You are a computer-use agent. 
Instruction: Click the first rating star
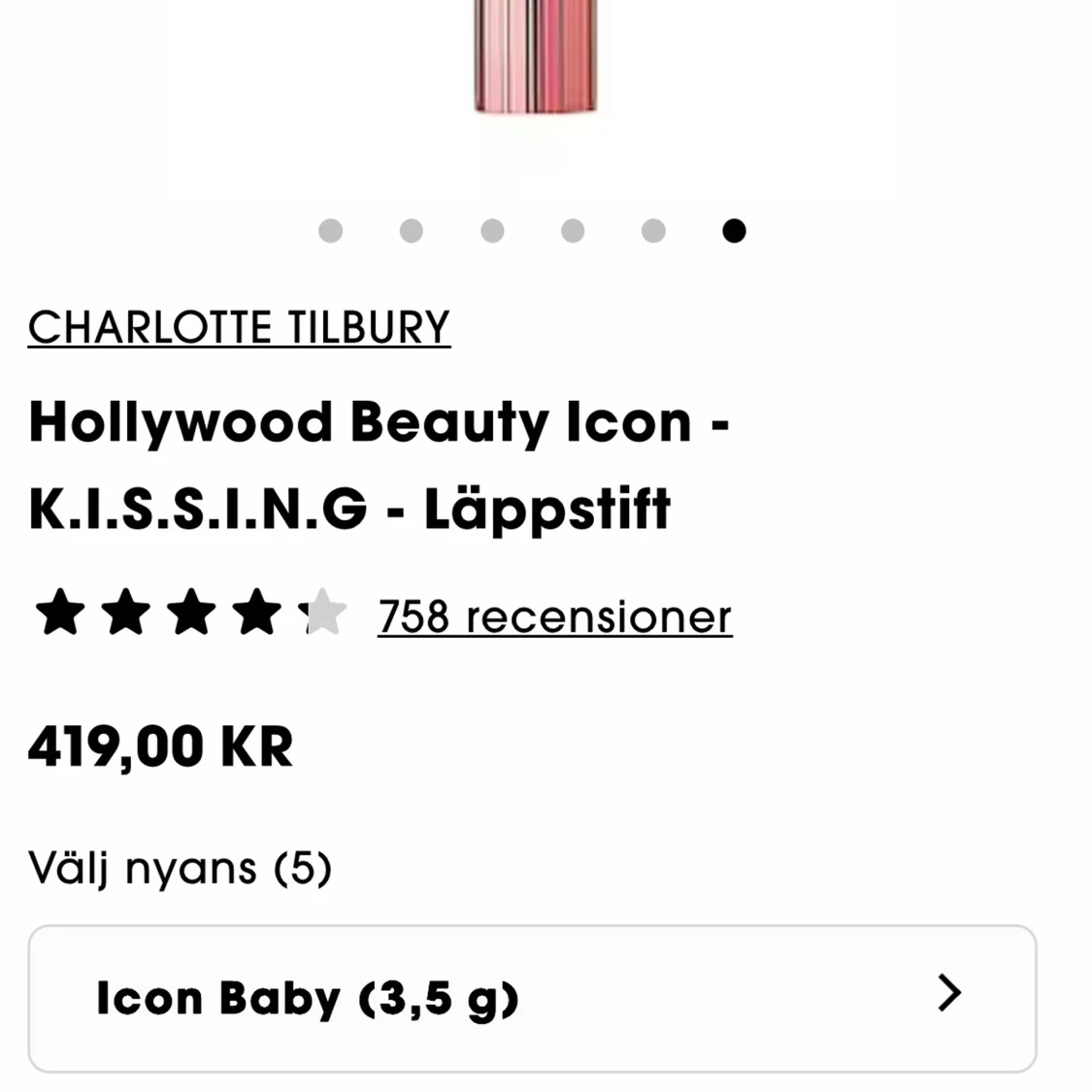[60, 612]
